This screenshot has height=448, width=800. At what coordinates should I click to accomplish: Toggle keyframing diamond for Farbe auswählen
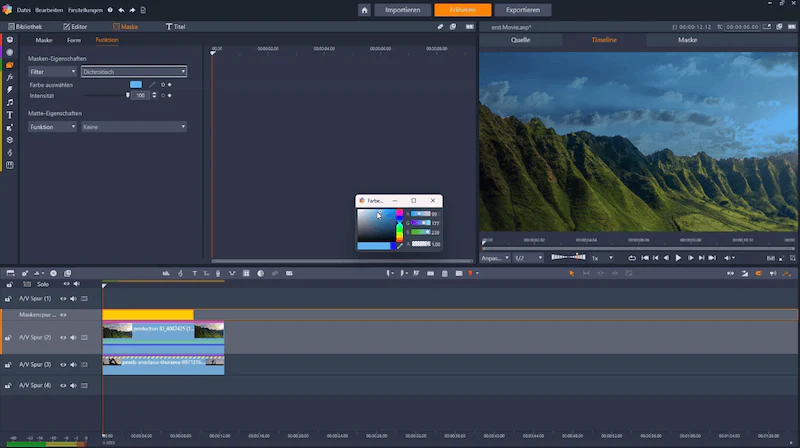(x=169, y=85)
